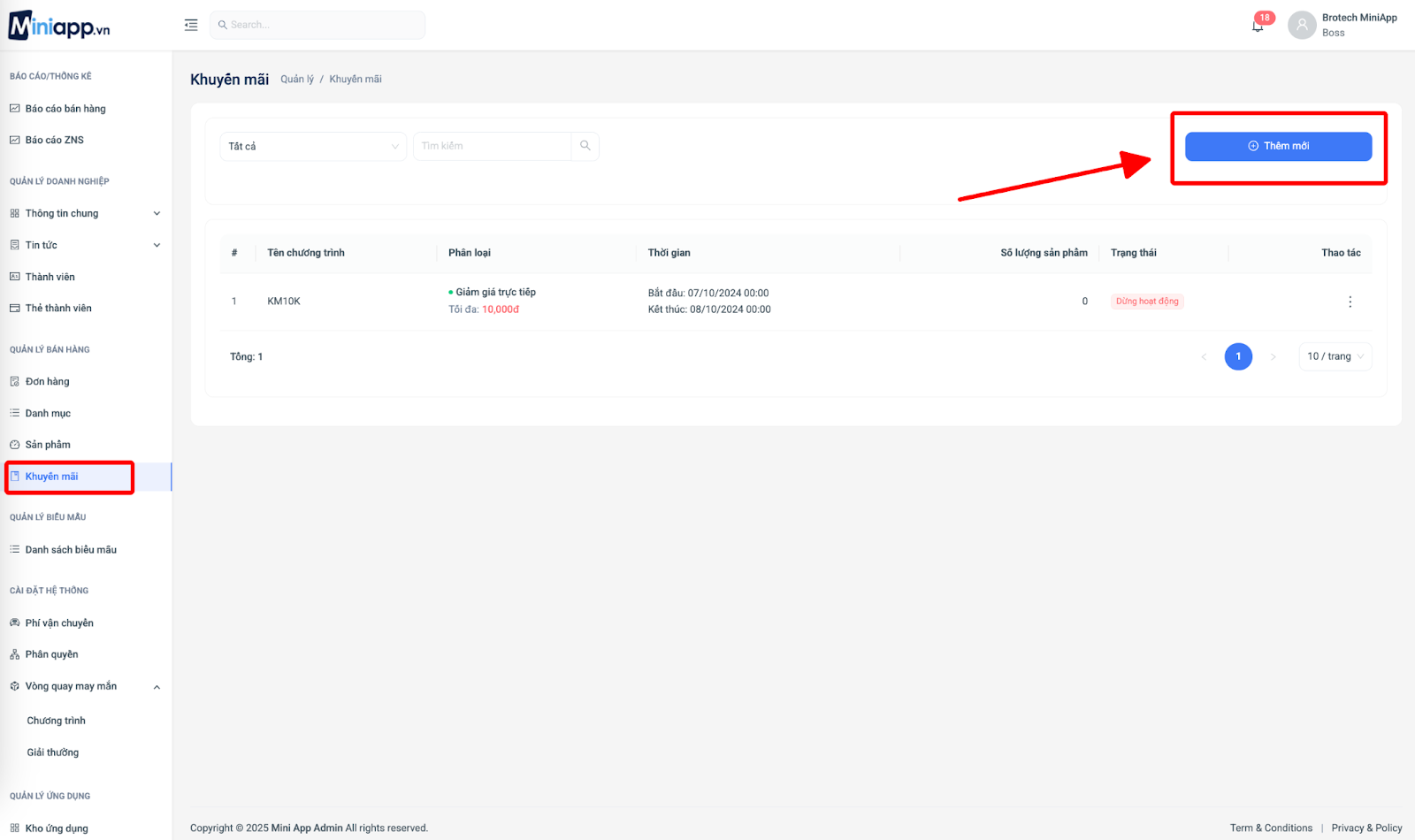Focus the Tìm kiếm input field
The image size is (1415, 840).
pos(493,146)
